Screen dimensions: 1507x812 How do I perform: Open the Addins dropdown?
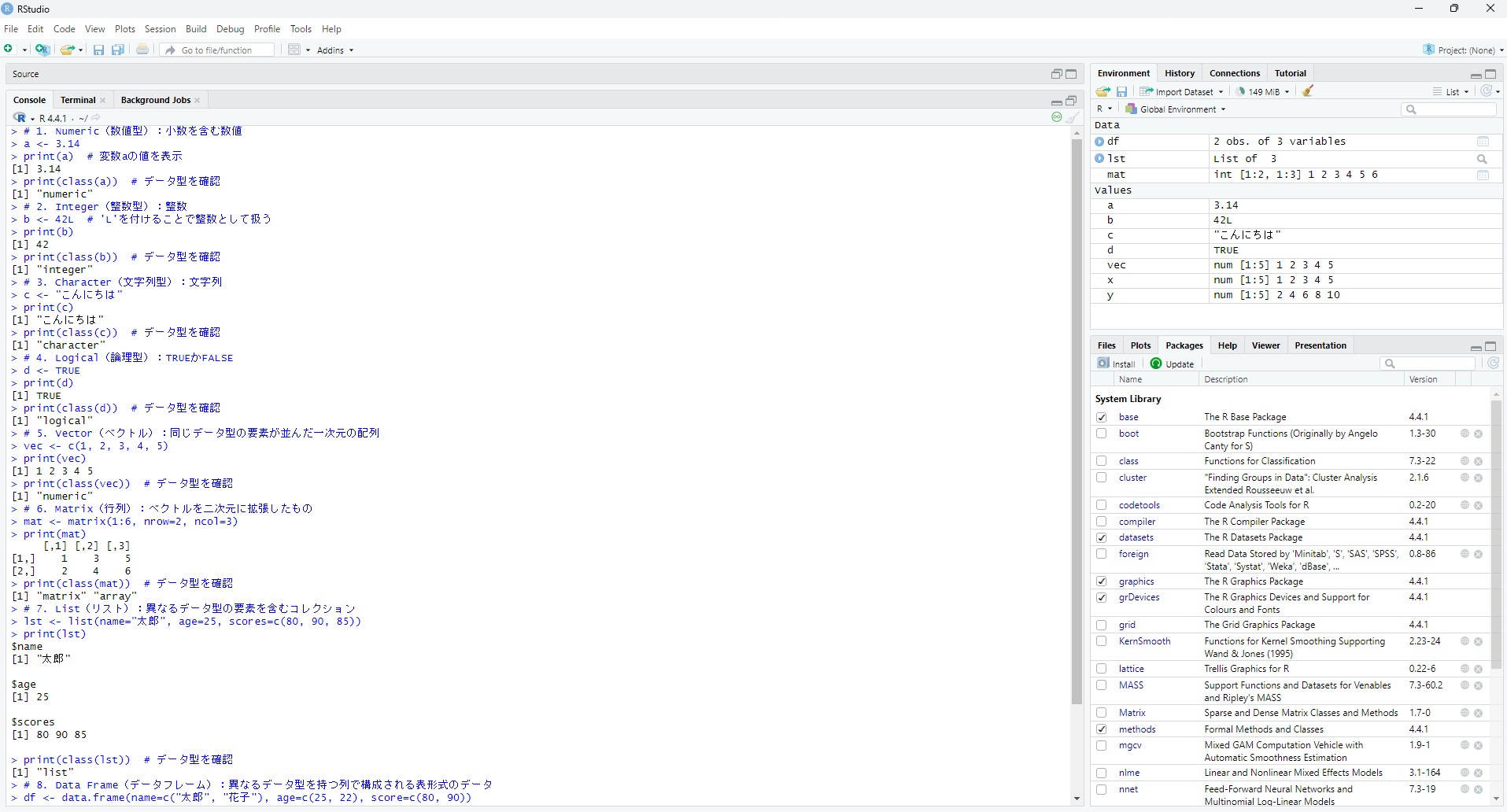pyautogui.click(x=335, y=50)
